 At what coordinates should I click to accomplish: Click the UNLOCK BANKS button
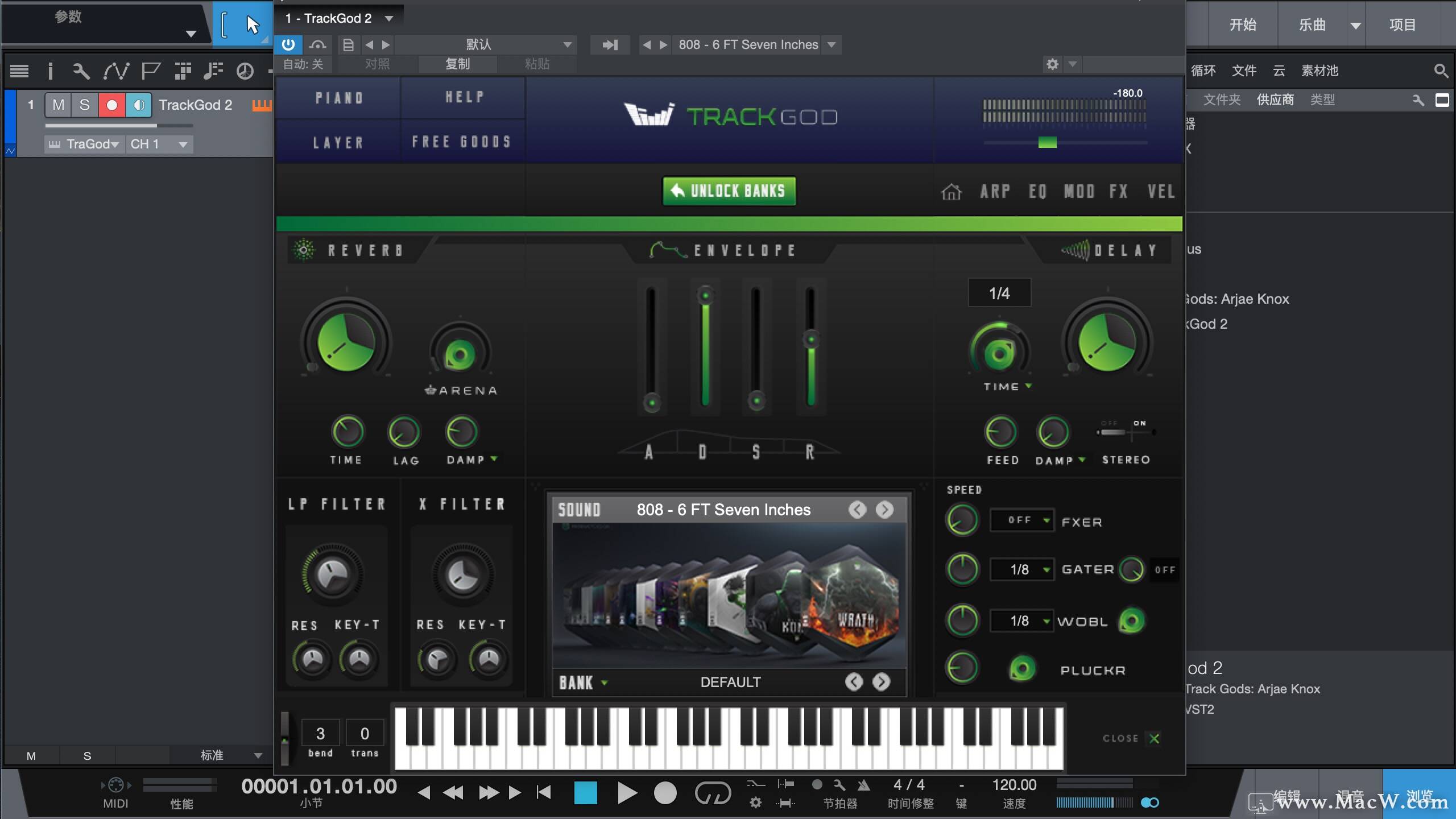729,191
